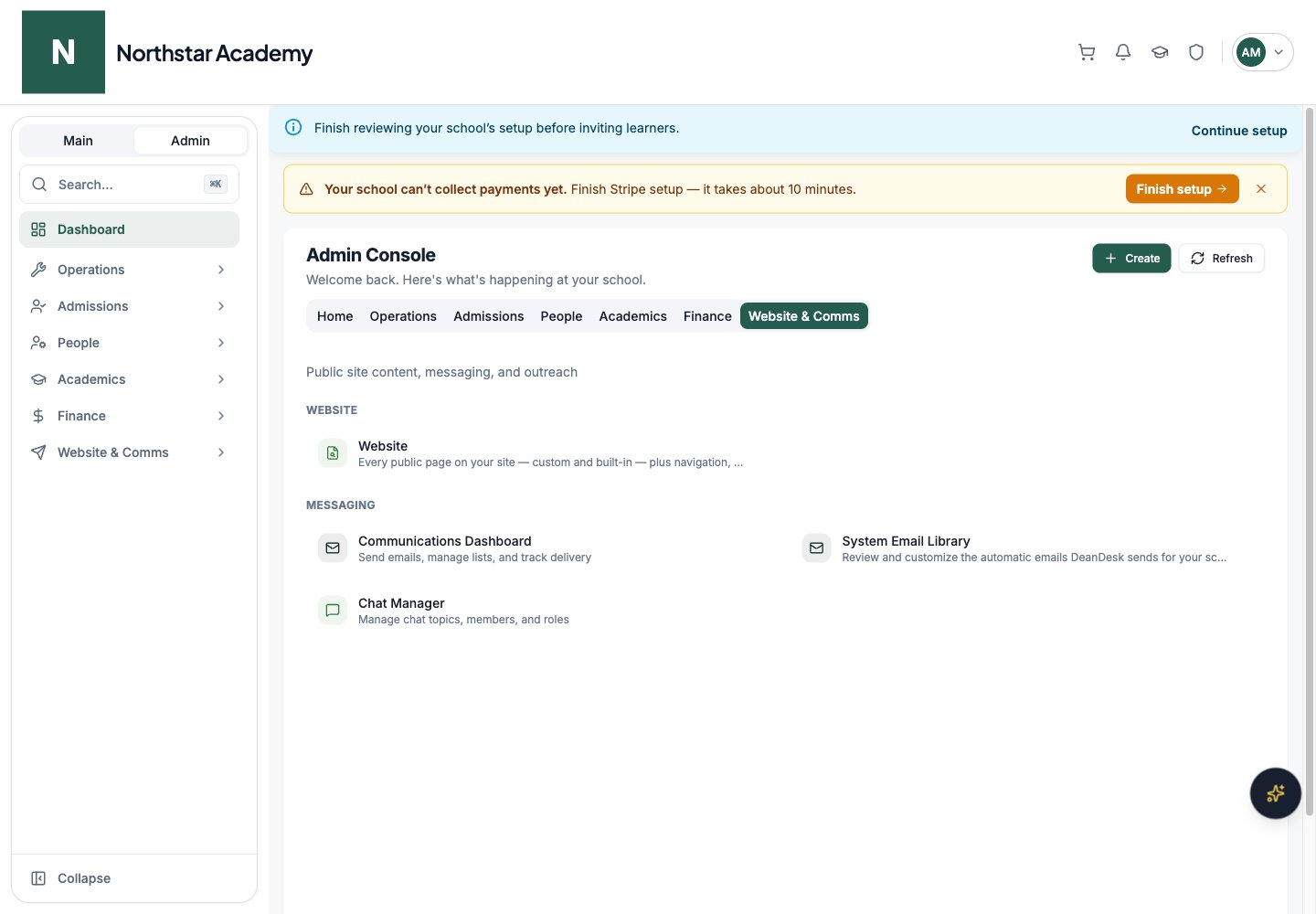
Task: Expand Finance in the sidebar
Action: [129, 416]
